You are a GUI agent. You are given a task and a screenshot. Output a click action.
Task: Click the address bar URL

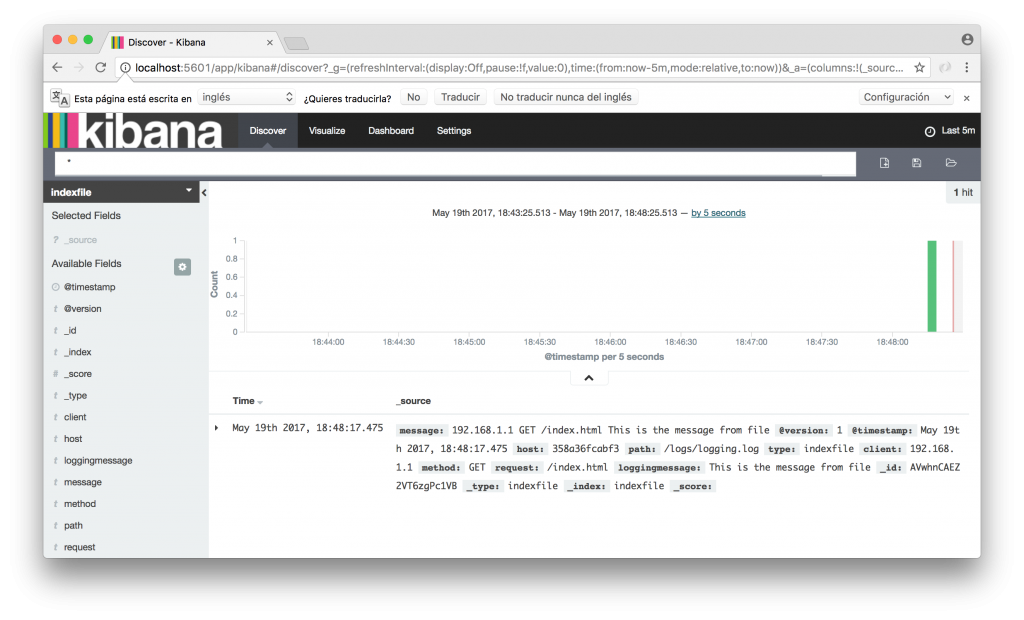[x=519, y=67]
